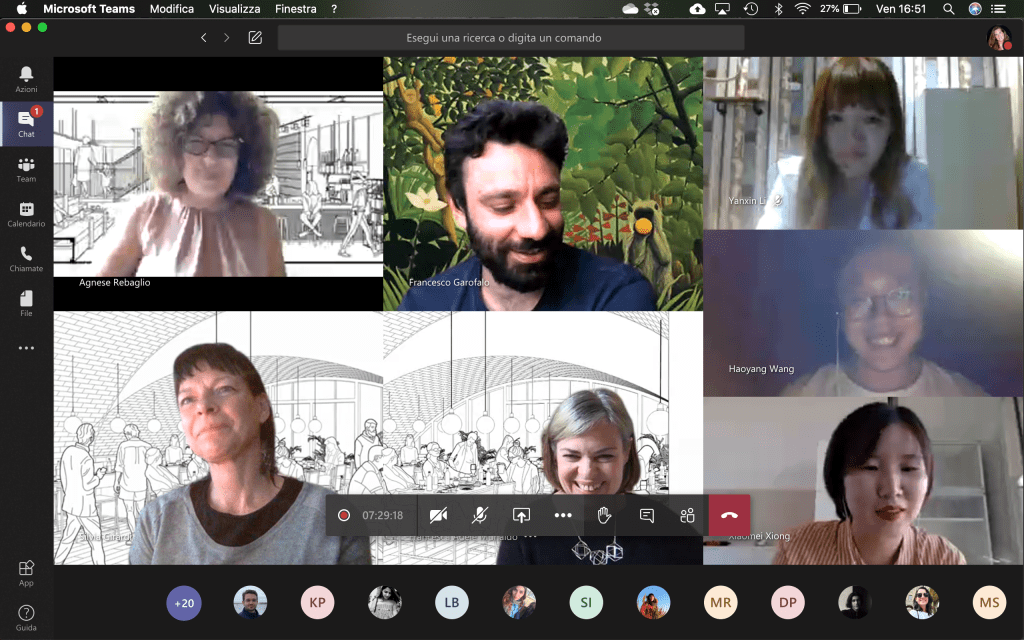This screenshot has width=1024, height=640.
Task: Open more actions in call toolbar
Action: 563,515
